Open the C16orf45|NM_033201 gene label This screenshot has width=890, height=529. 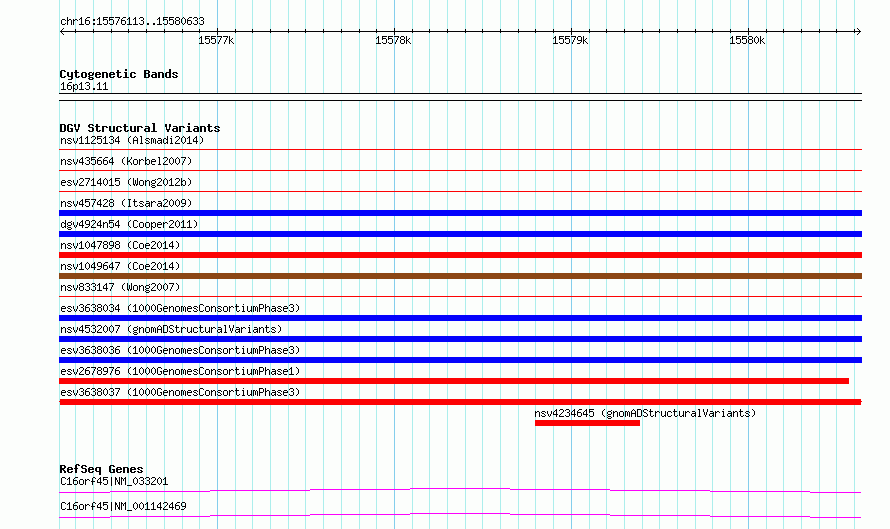coord(114,481)
